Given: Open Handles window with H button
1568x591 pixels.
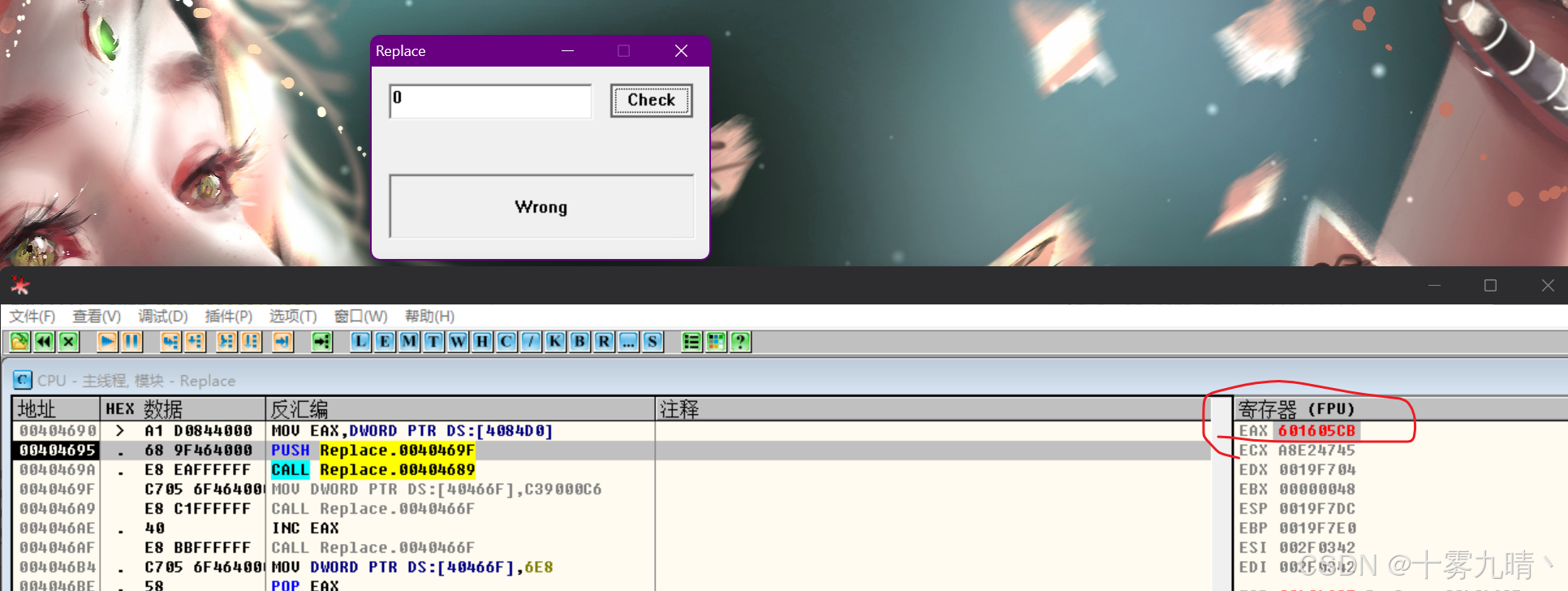Looking at the screenshot, I should point(482,342).
